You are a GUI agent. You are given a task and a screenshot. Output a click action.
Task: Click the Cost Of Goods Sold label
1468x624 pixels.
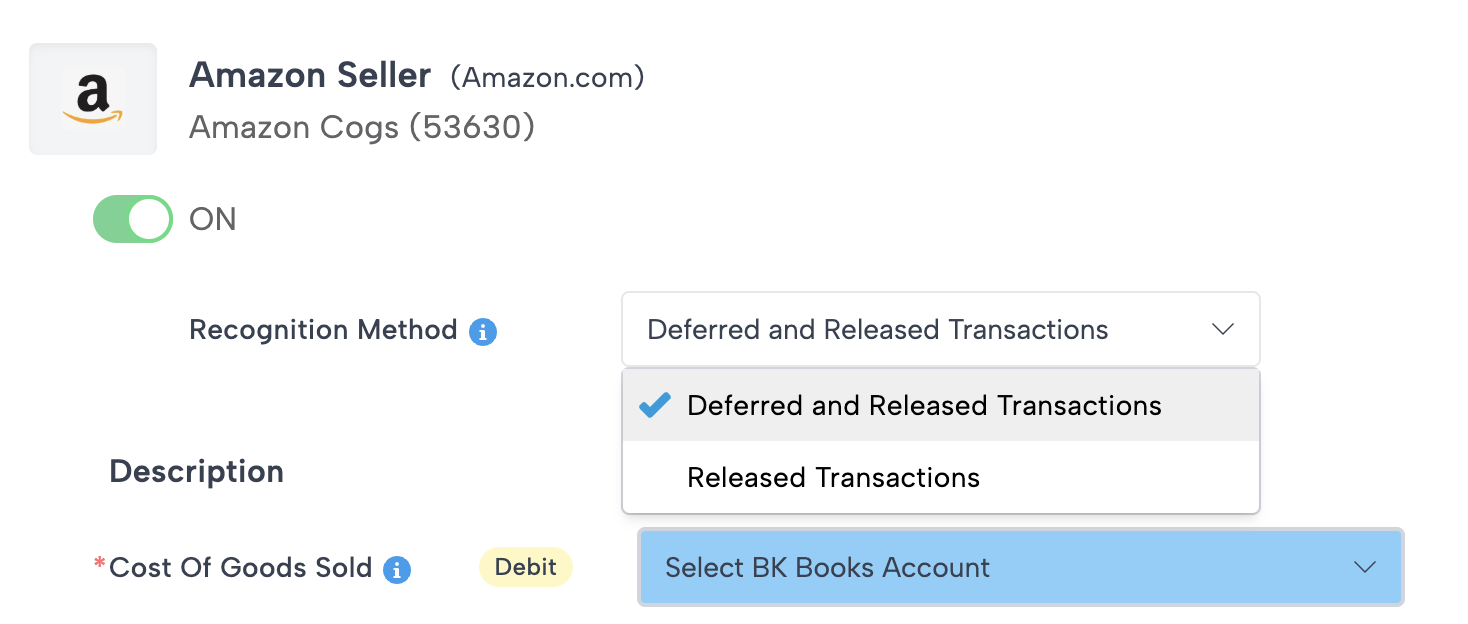click(240, 568)
